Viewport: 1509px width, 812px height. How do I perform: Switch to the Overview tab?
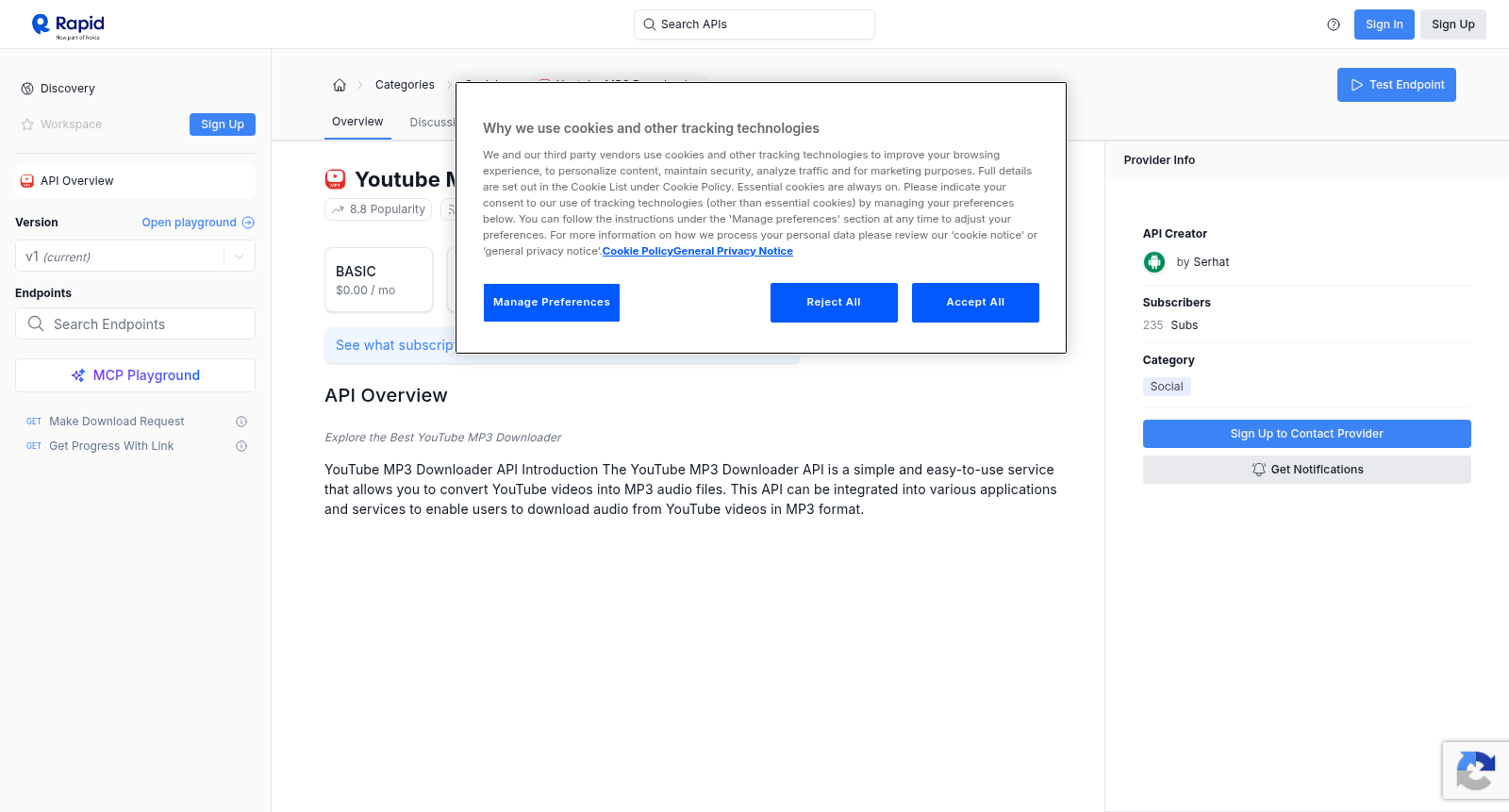pyautogui.click(x=357, y=122)
